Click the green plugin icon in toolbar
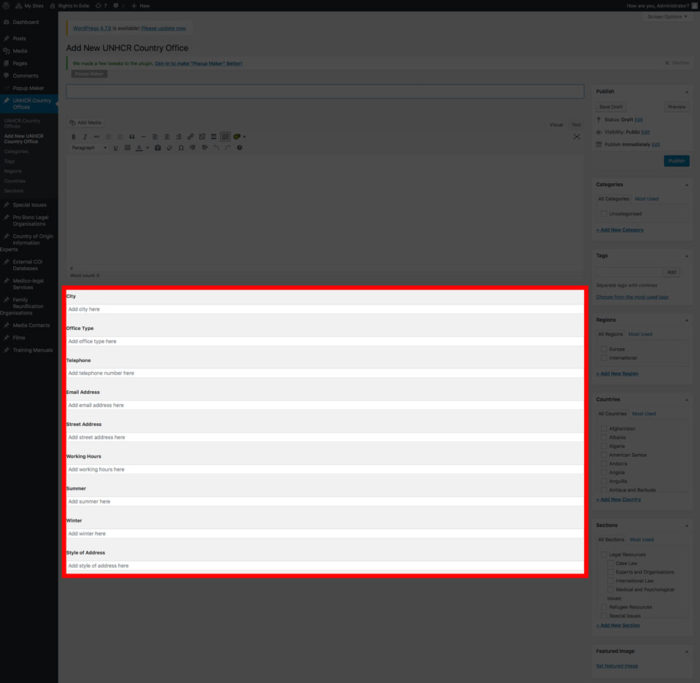 click(x=237, y=137)
